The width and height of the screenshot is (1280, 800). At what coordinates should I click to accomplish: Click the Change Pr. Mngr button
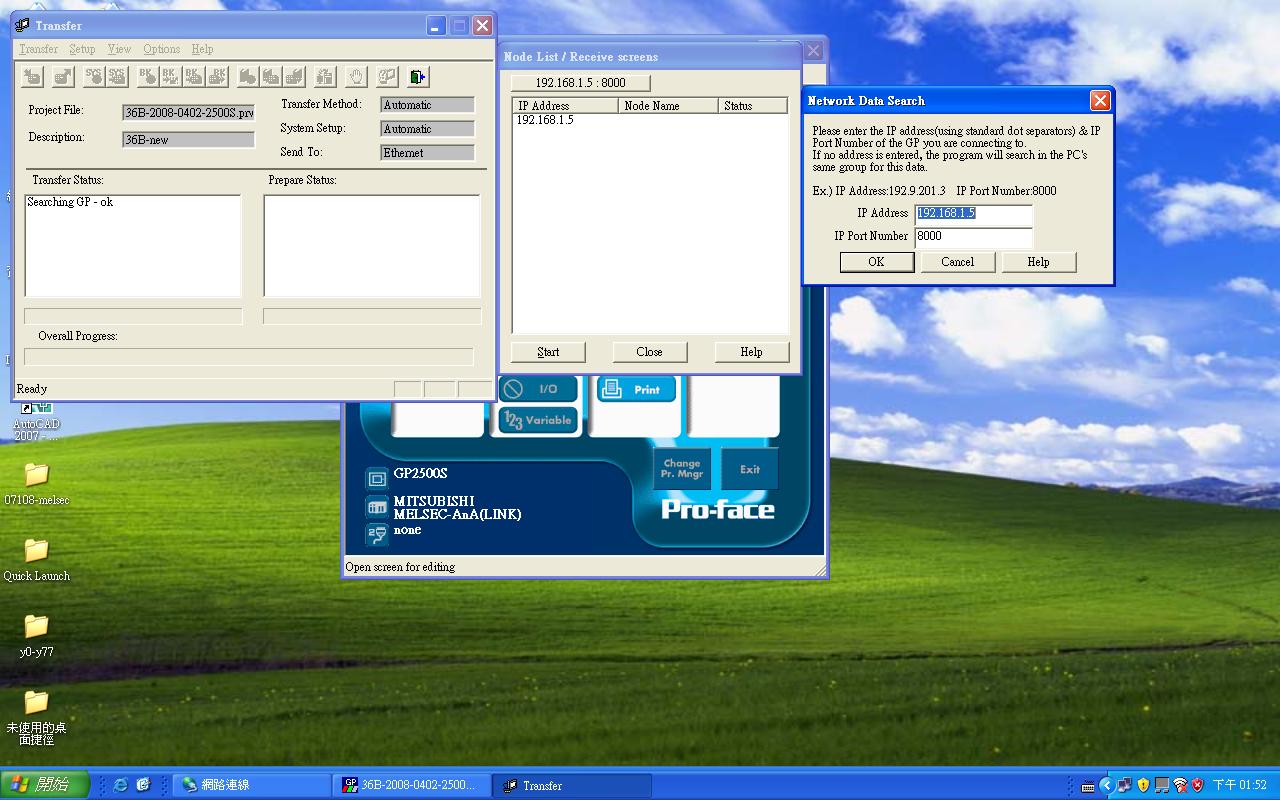(x=682, y=468)
